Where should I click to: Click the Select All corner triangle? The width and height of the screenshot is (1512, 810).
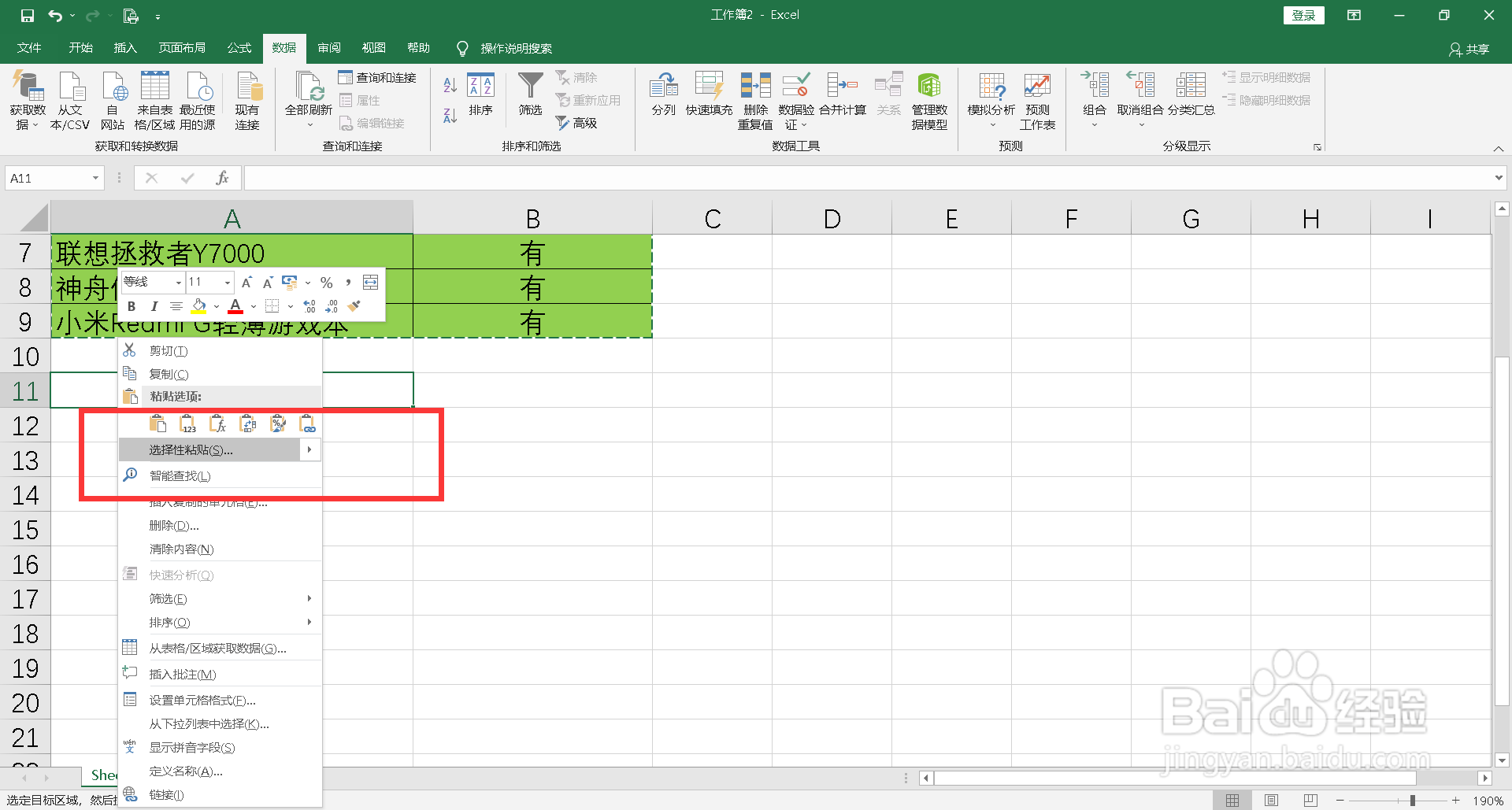(x=34, y=216)
